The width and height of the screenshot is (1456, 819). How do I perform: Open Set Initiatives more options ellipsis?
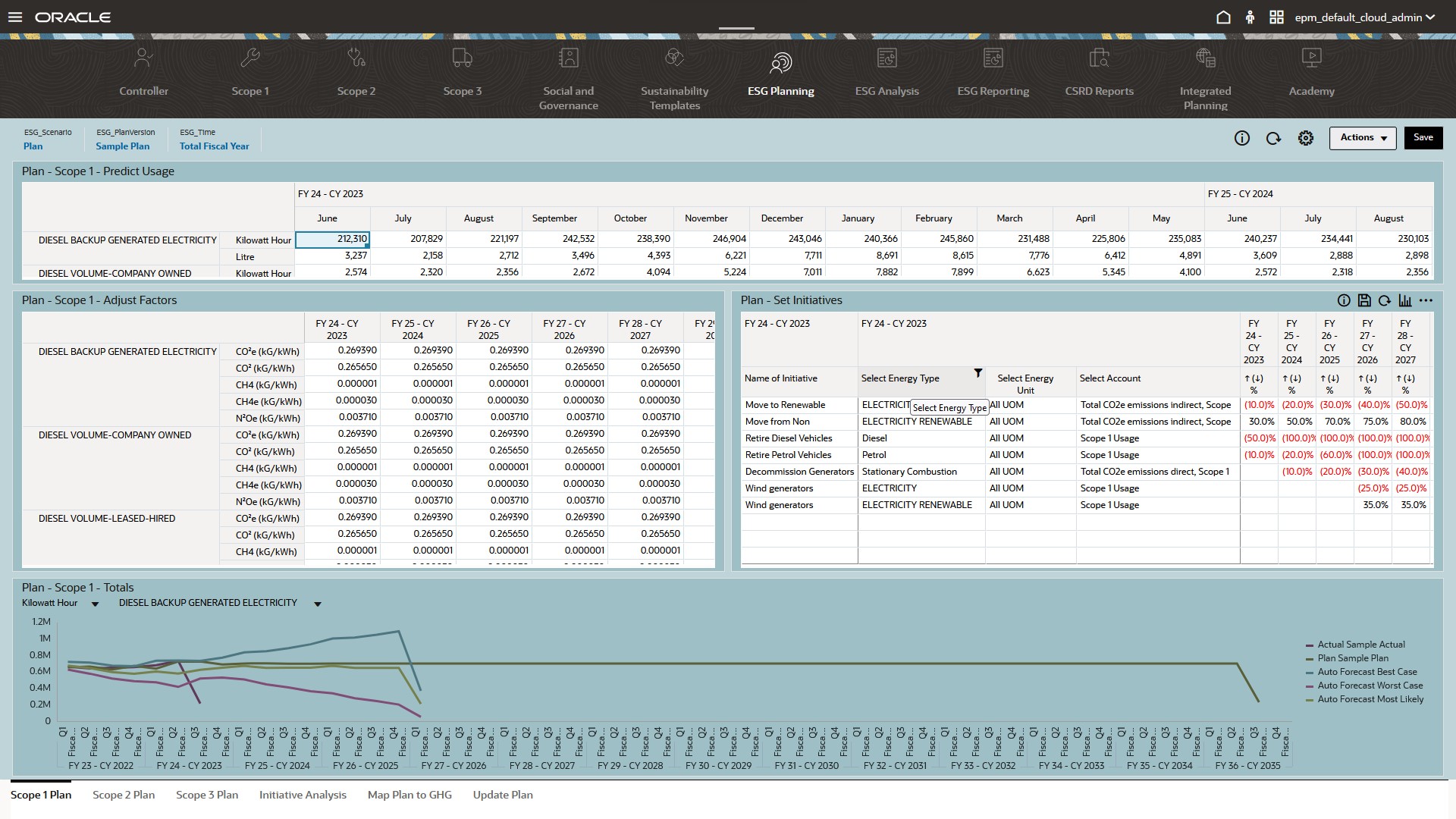[x=1426, y=300]
